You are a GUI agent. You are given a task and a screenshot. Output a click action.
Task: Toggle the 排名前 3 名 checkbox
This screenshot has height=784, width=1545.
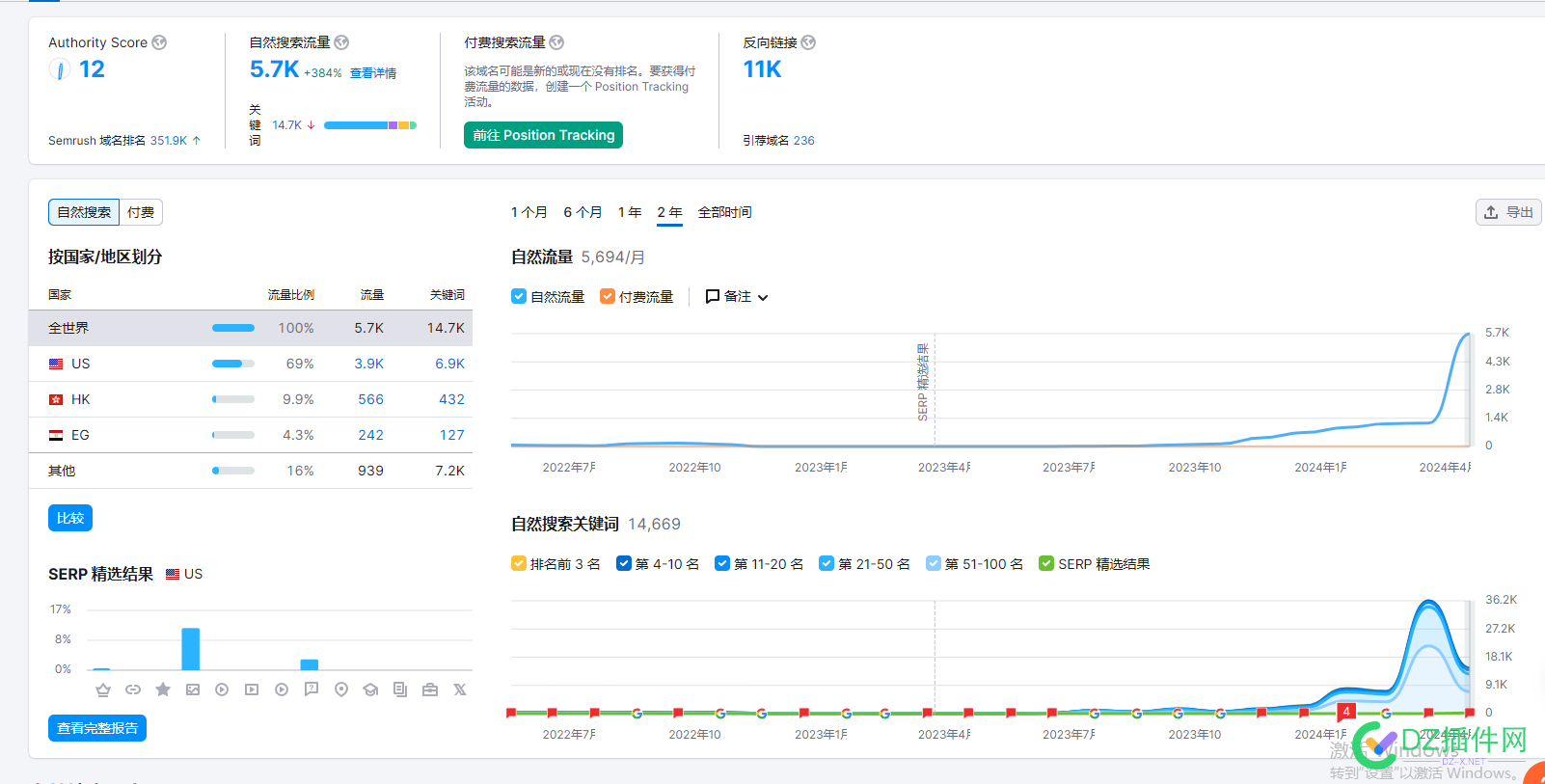click(519, 563)
